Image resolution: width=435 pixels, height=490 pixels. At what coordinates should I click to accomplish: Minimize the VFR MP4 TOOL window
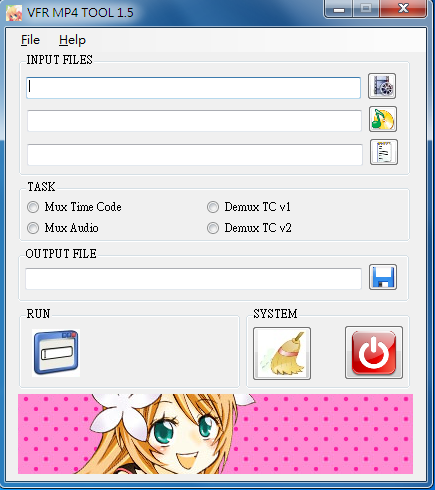[339, 9]
